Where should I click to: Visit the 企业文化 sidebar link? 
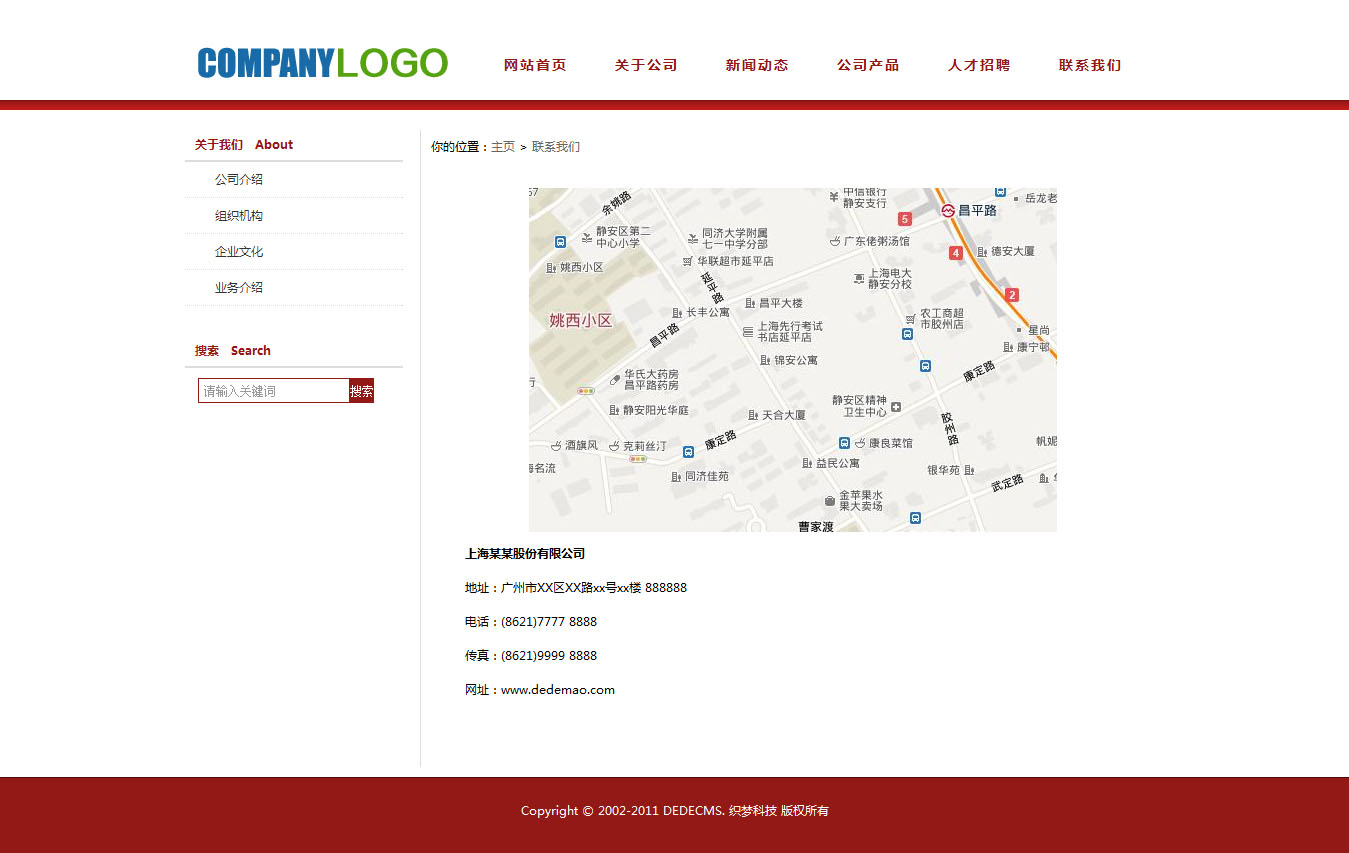(x=239, y=252)
